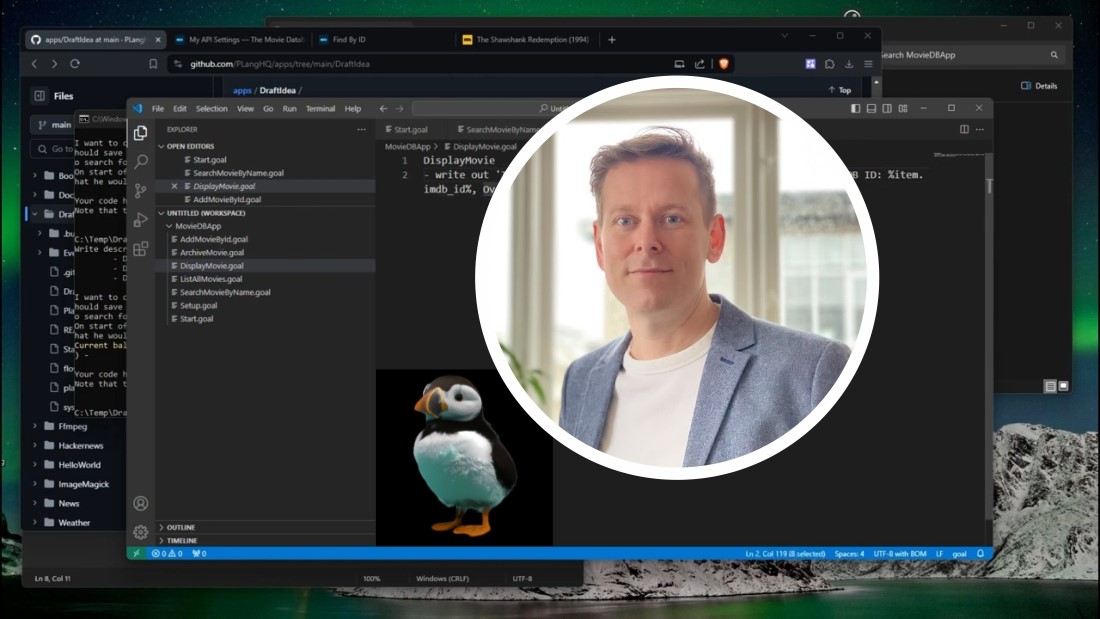Open the File menu in VS Code
Image resolution: width=1100 pixels, height=619 pixels.
(158, 109)
